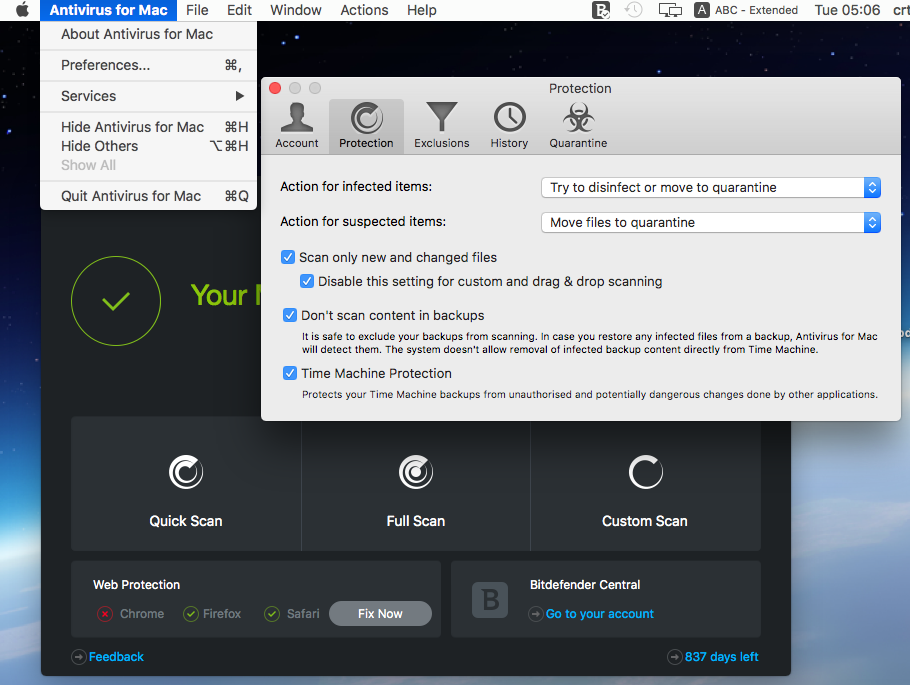Click the Chrome web protection status icon
The width and height of the screenshot is (910, 685).
coord(105,614)
